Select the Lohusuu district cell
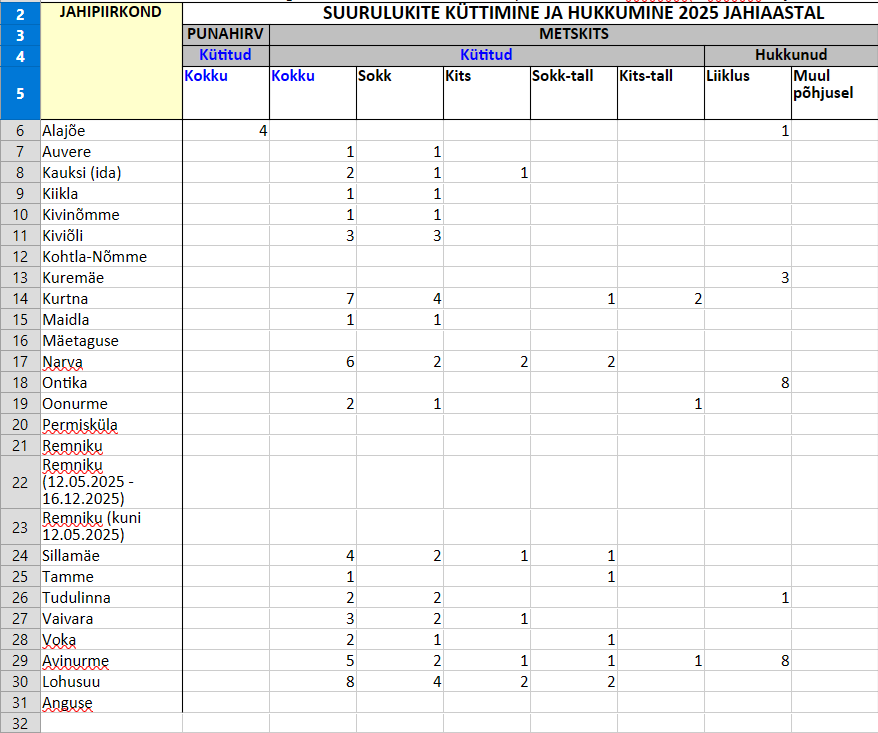This screenshot has width=878, height=733. coord(110,682)
